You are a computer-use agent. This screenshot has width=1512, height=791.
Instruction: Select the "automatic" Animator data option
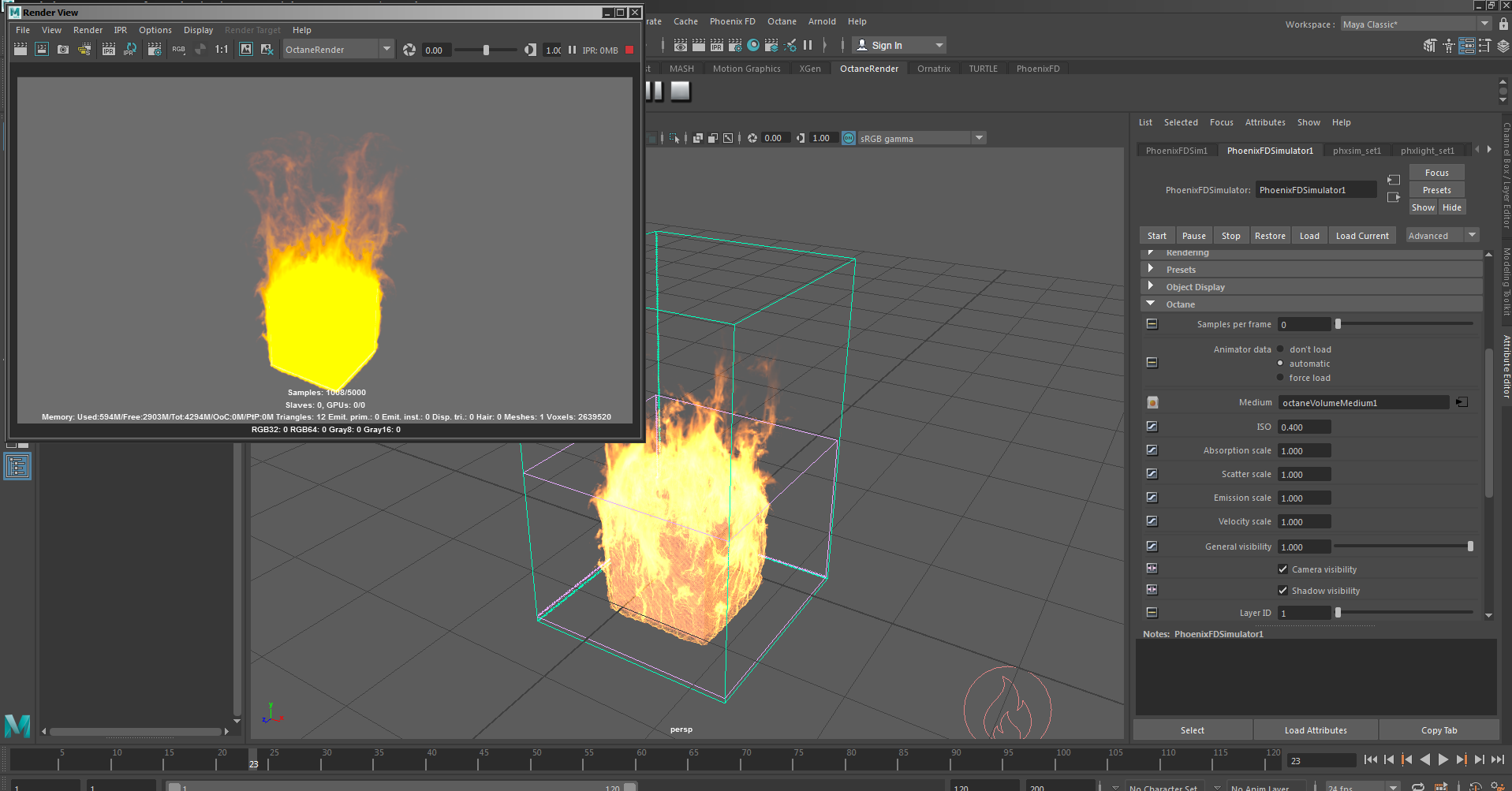1280,364
